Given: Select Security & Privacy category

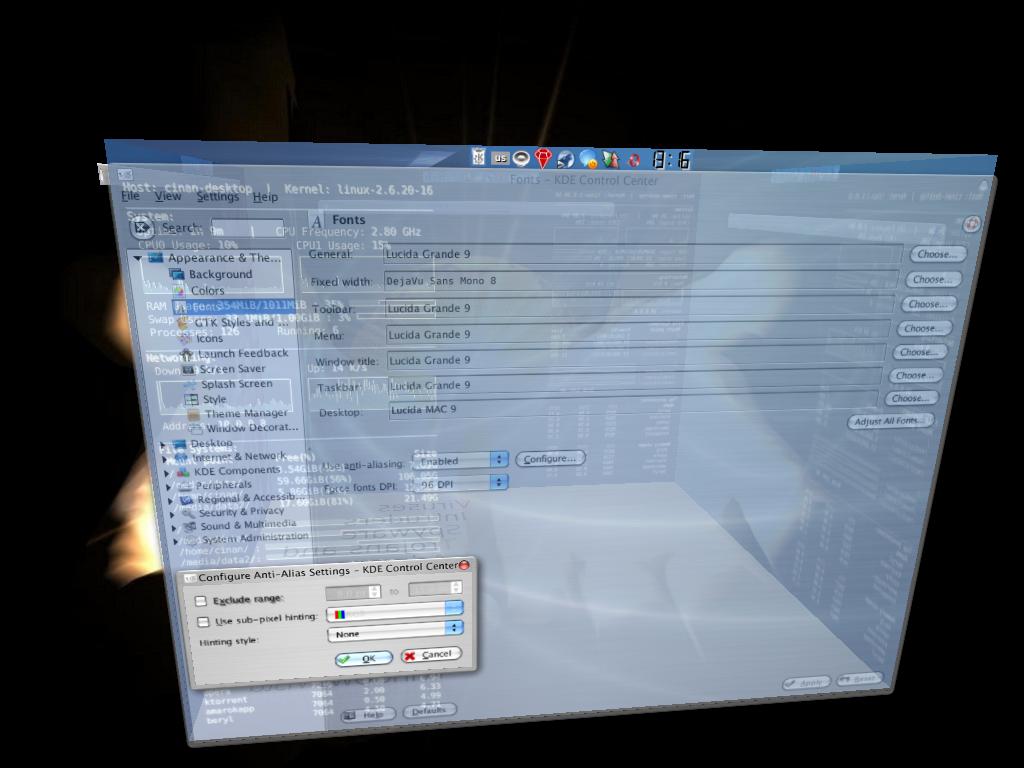Looking at the screenshot, I should point(241,511).
